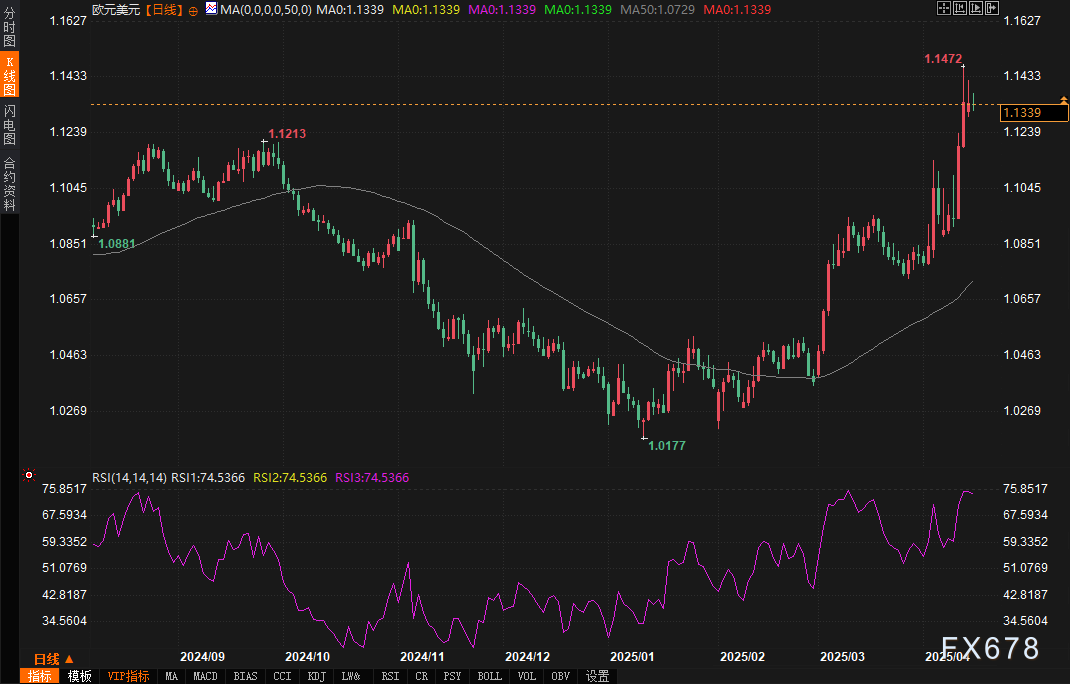
Task: Click the 指标 button at bottom left
Action: [x=40, y=676]
